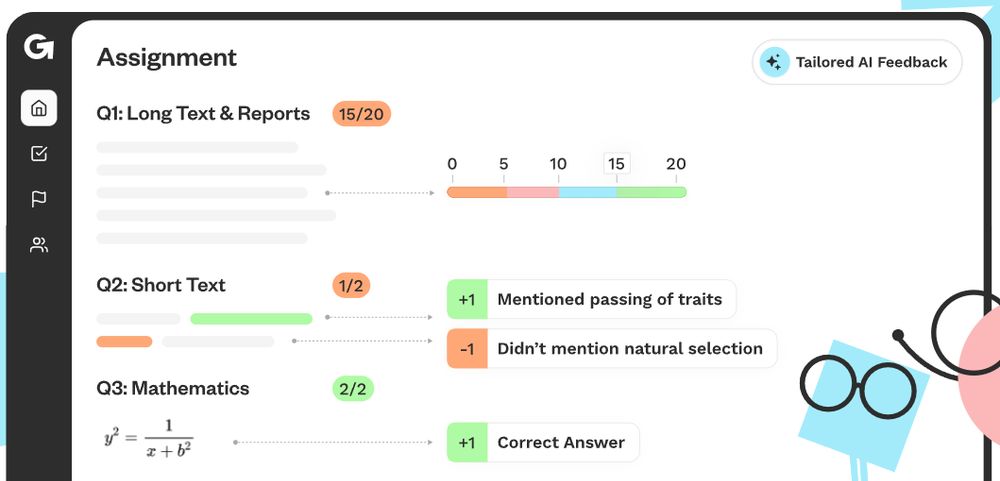1000x481 pixels.
Task: Click the 1/2 score badge for Q2
Action: click(x=351, y=285)
